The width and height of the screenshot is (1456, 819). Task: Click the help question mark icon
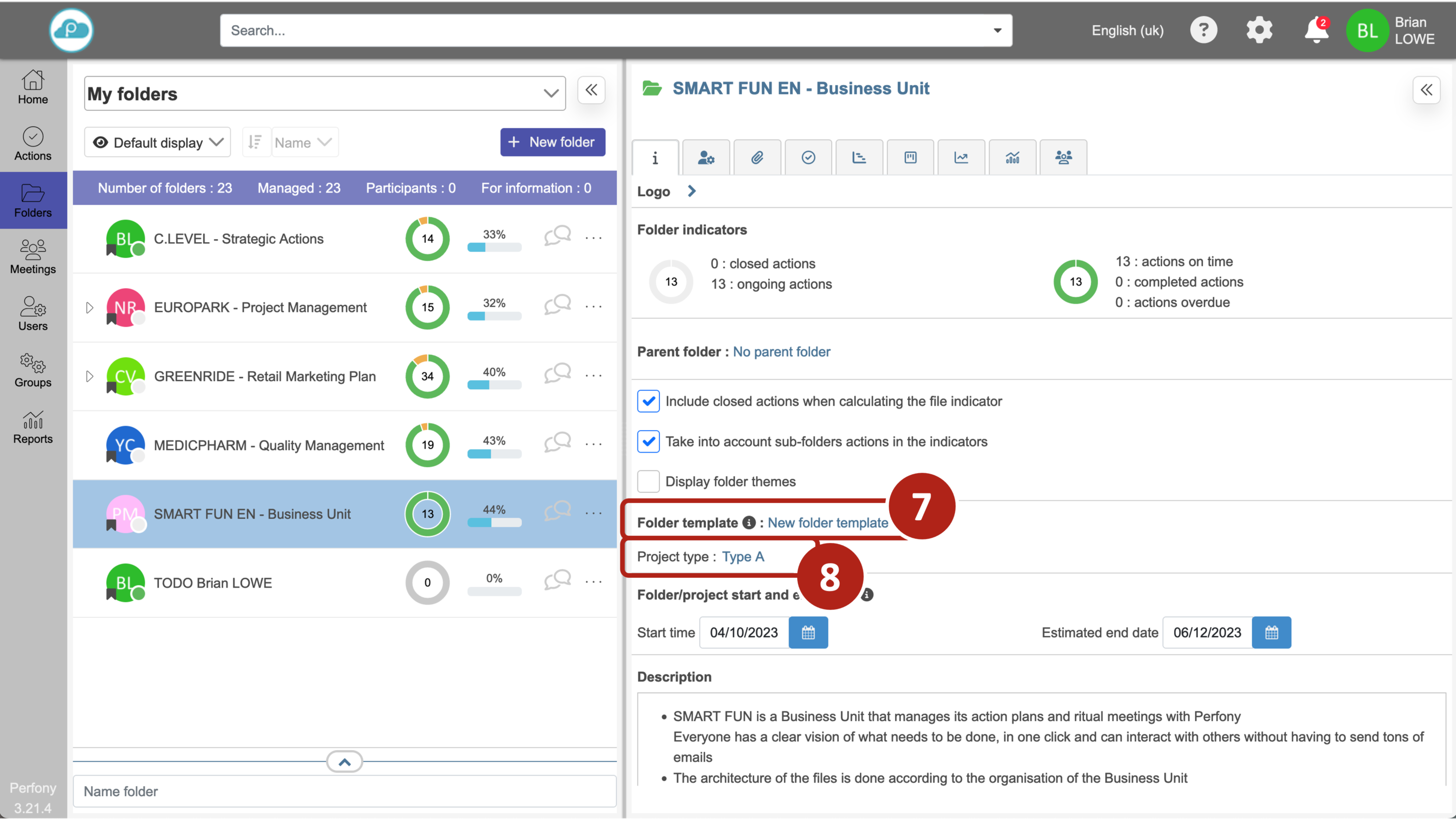[x=1203, y=30]
